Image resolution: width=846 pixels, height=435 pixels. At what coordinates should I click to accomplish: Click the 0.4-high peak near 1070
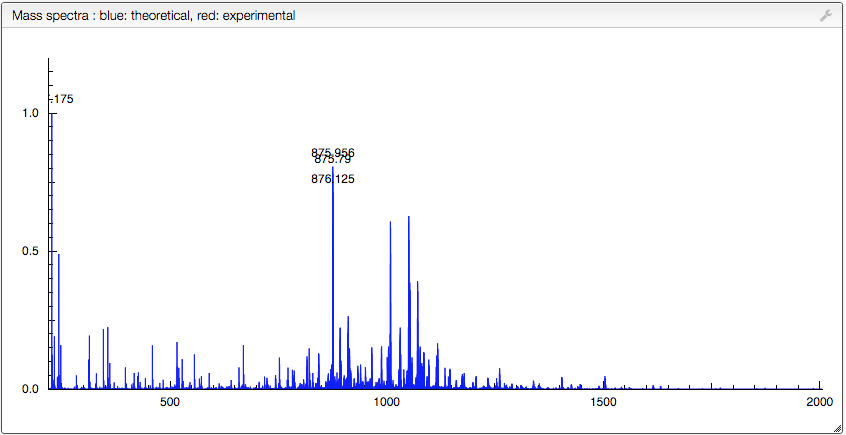418,335
